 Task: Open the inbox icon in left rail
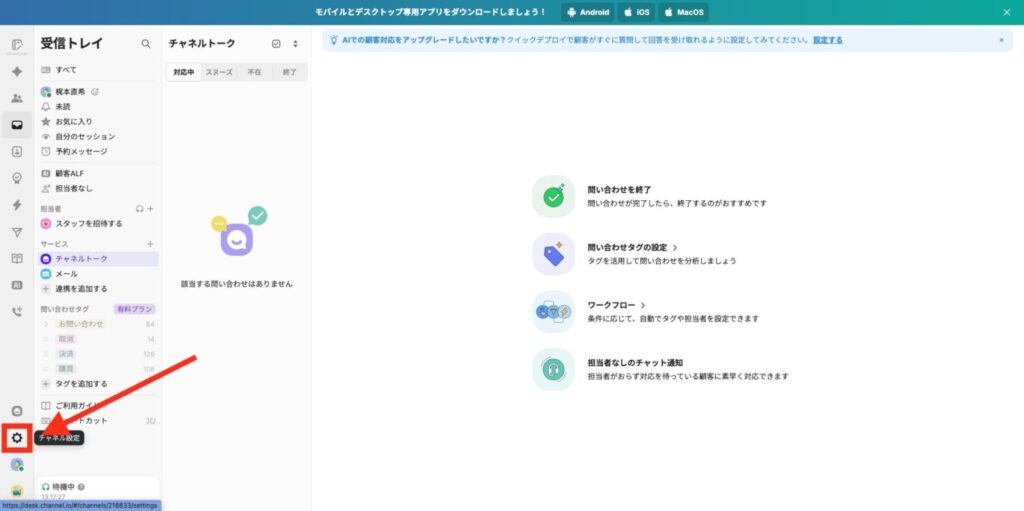pyautogui.click(x=17, y=125)
